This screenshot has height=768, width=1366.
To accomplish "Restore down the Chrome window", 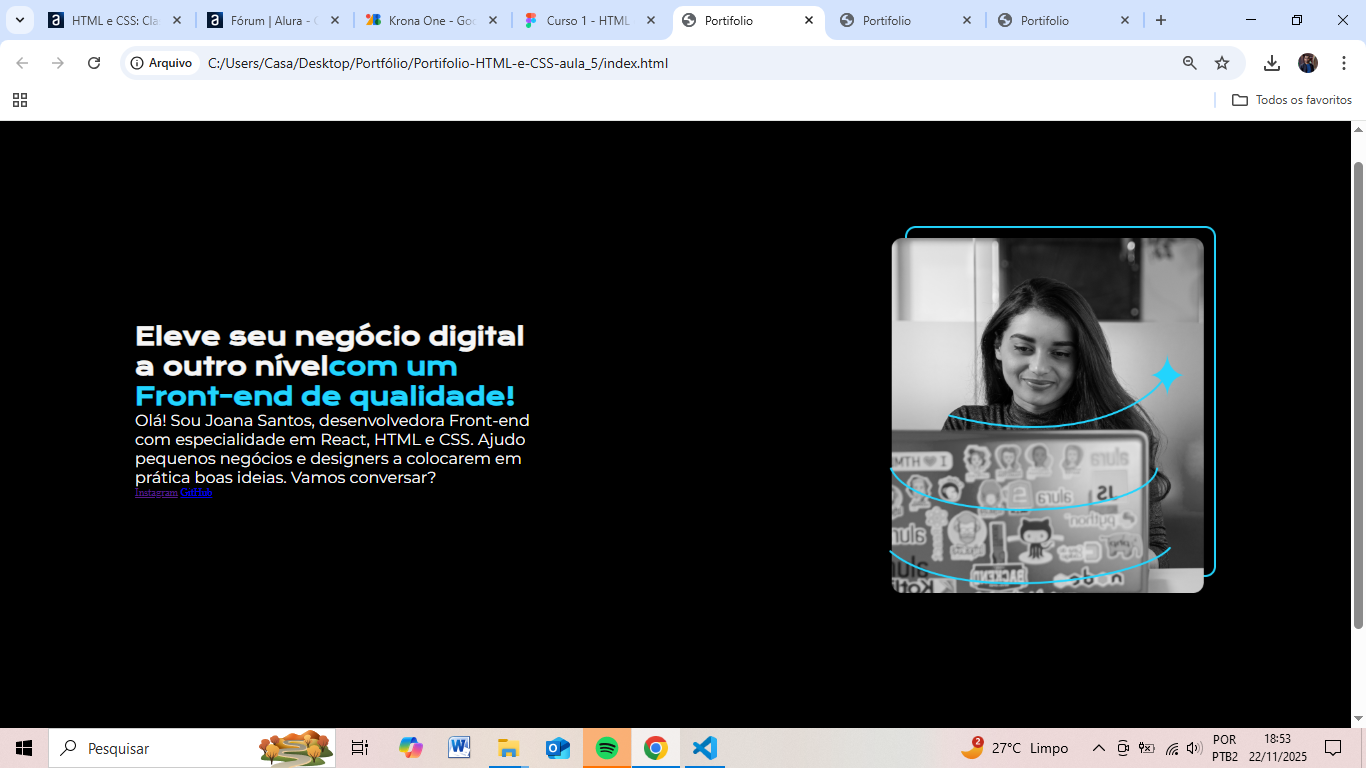I will tap(1297, 20).
